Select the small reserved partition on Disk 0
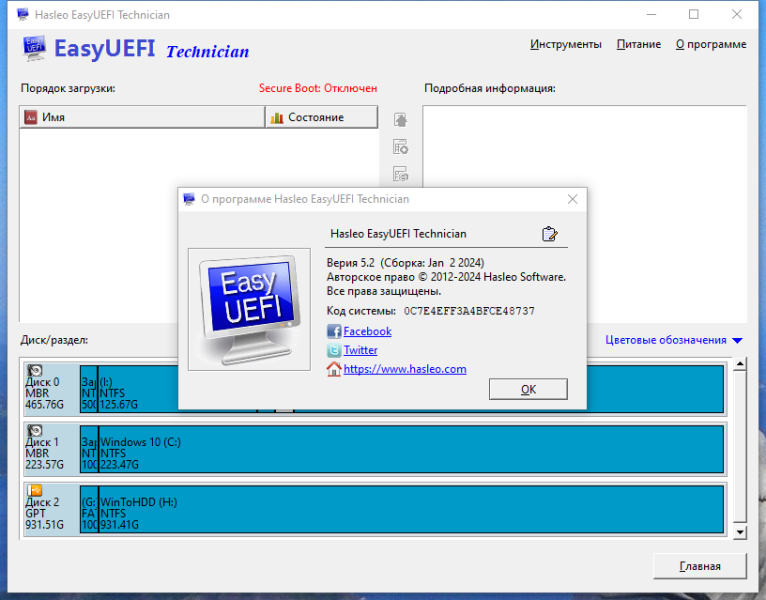 [89, 389]
